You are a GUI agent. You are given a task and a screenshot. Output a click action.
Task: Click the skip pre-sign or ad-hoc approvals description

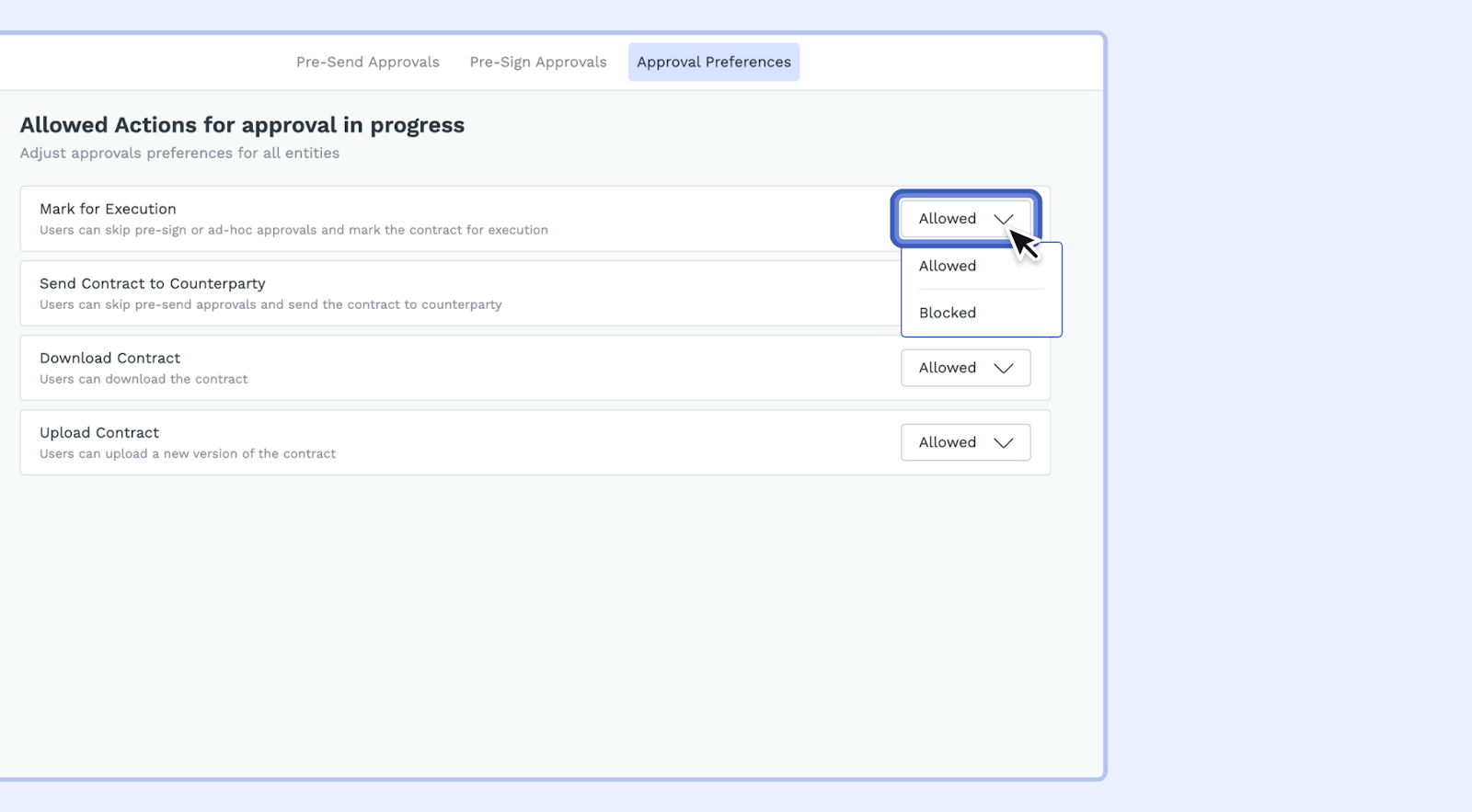tap(293, 230)
